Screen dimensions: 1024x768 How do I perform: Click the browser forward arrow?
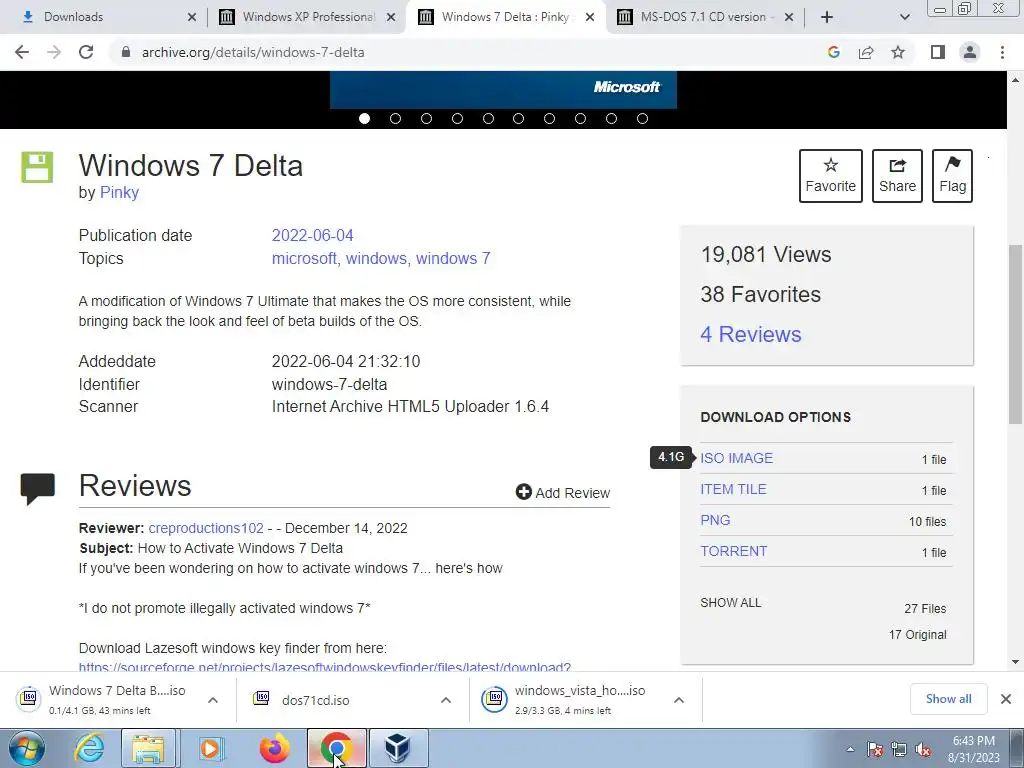54,52
